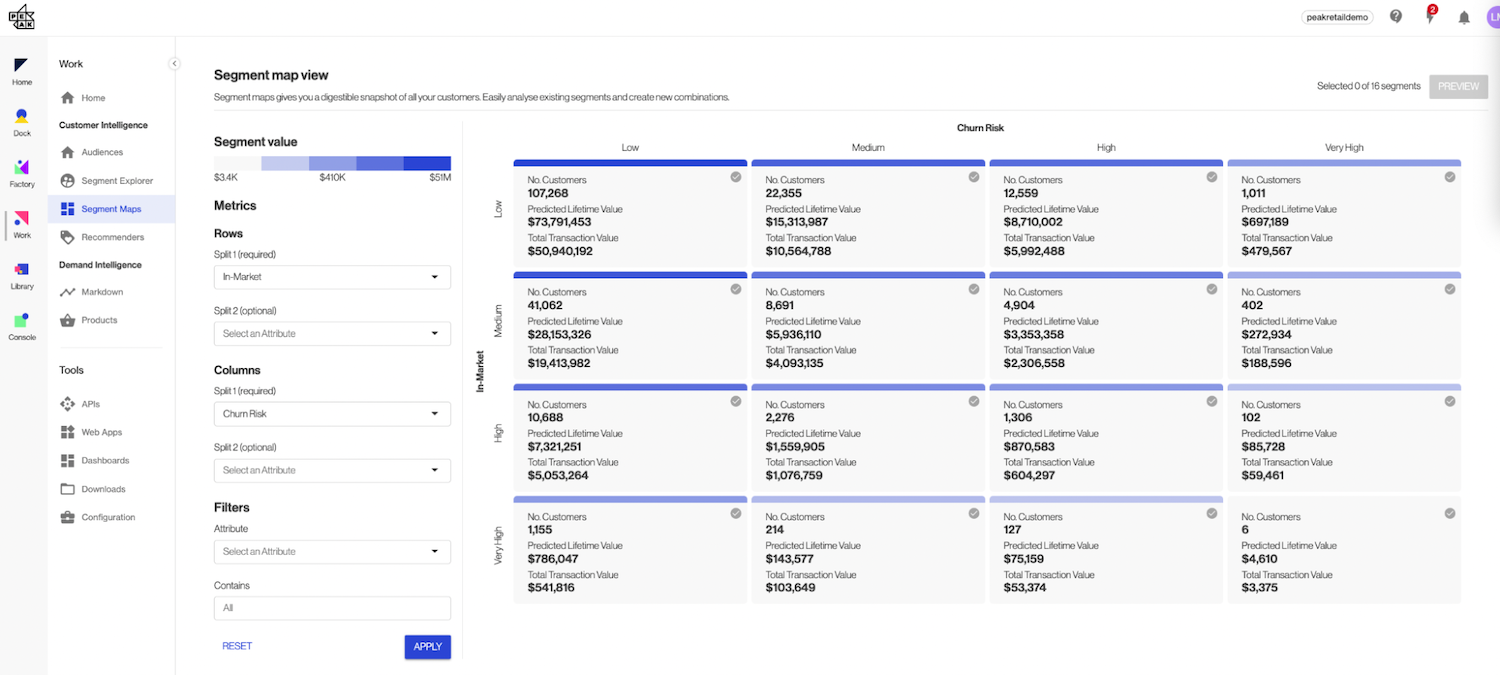Open the Columns Split 1 Churn Risk dropdown

tap(331, 413)
